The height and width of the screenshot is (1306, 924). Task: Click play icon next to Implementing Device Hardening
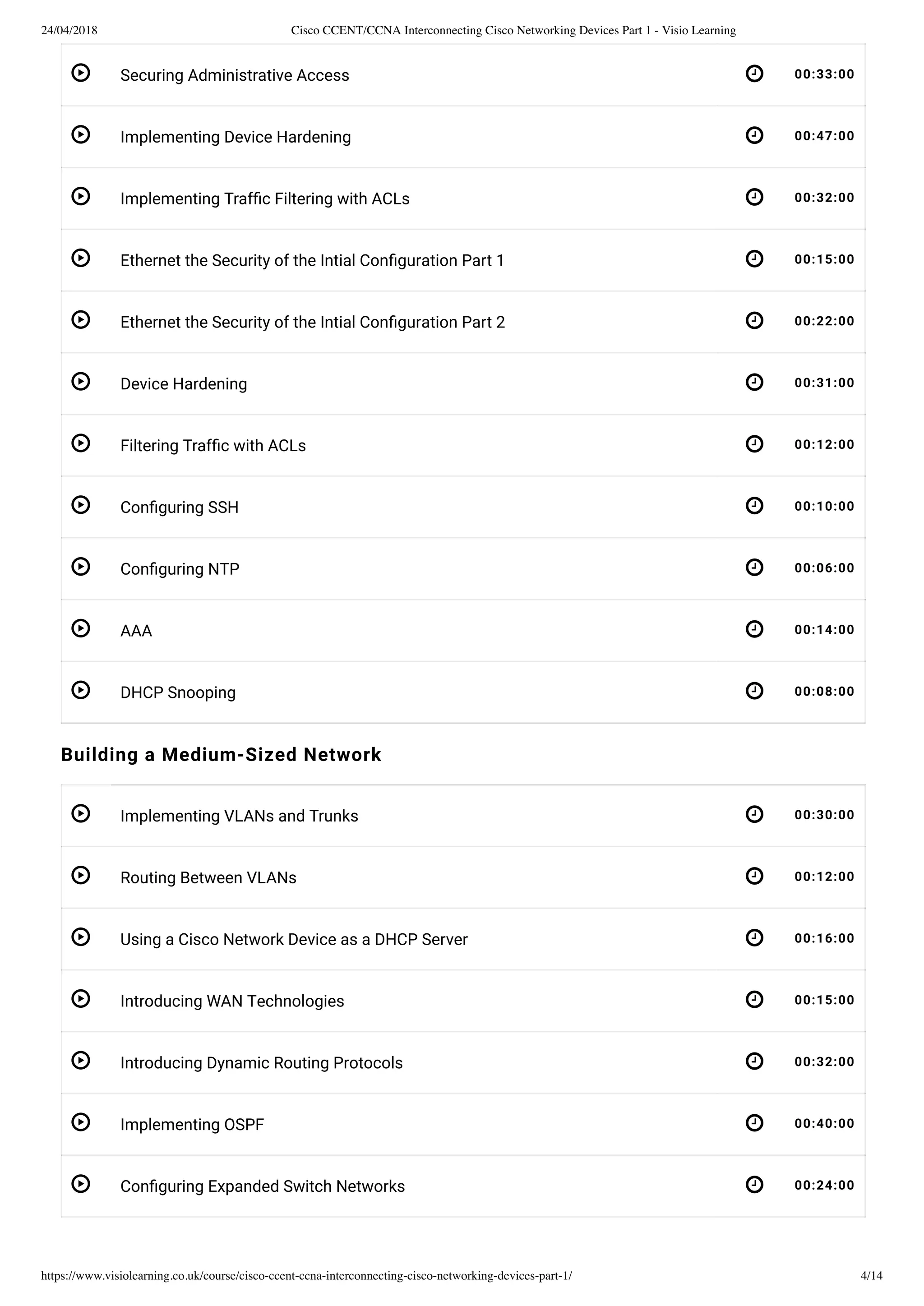coord(81,134)
